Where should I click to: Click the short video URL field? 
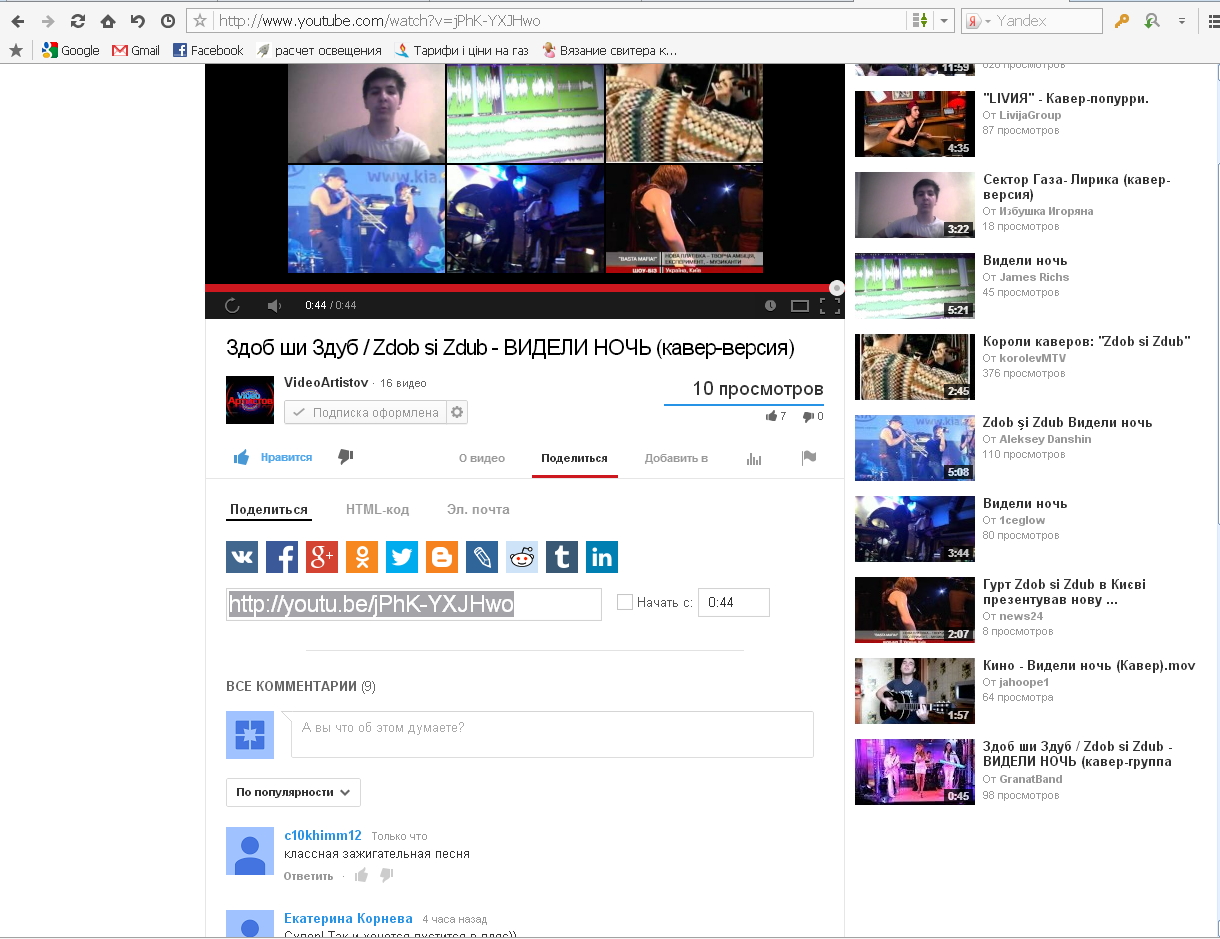tap(414, 604)
